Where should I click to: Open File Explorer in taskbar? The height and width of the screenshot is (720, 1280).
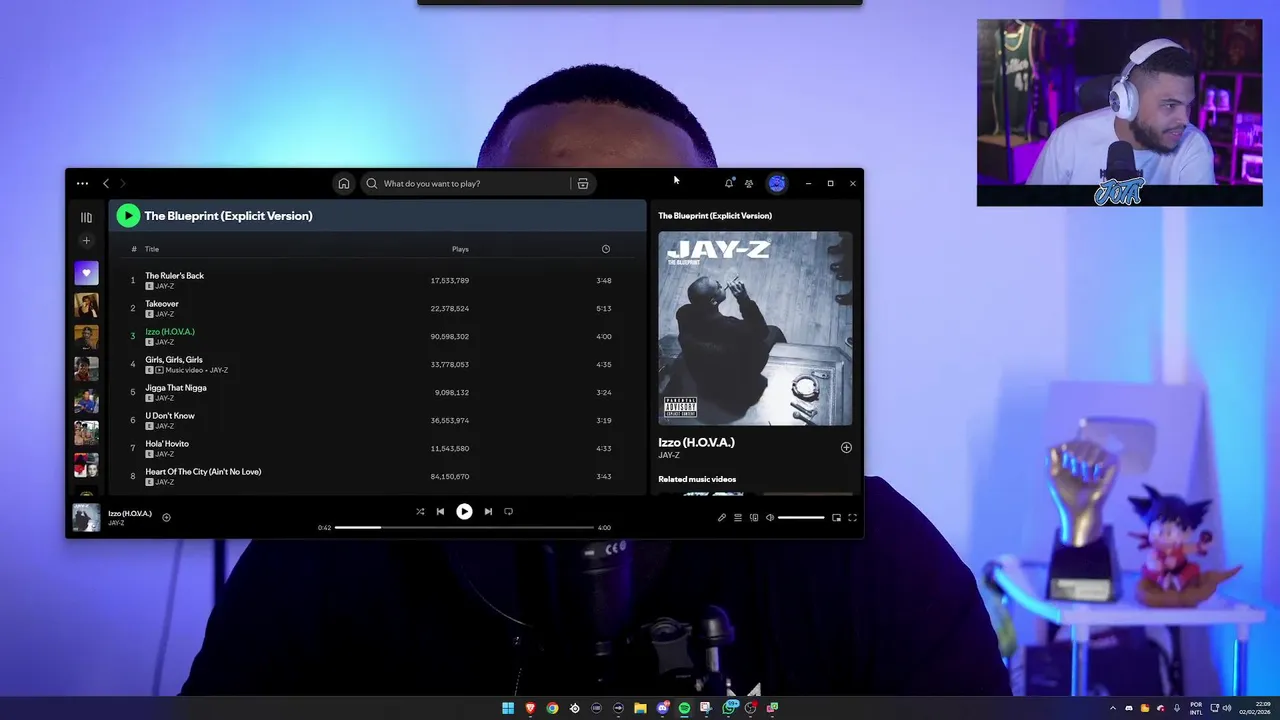click(x=640, y=708)
